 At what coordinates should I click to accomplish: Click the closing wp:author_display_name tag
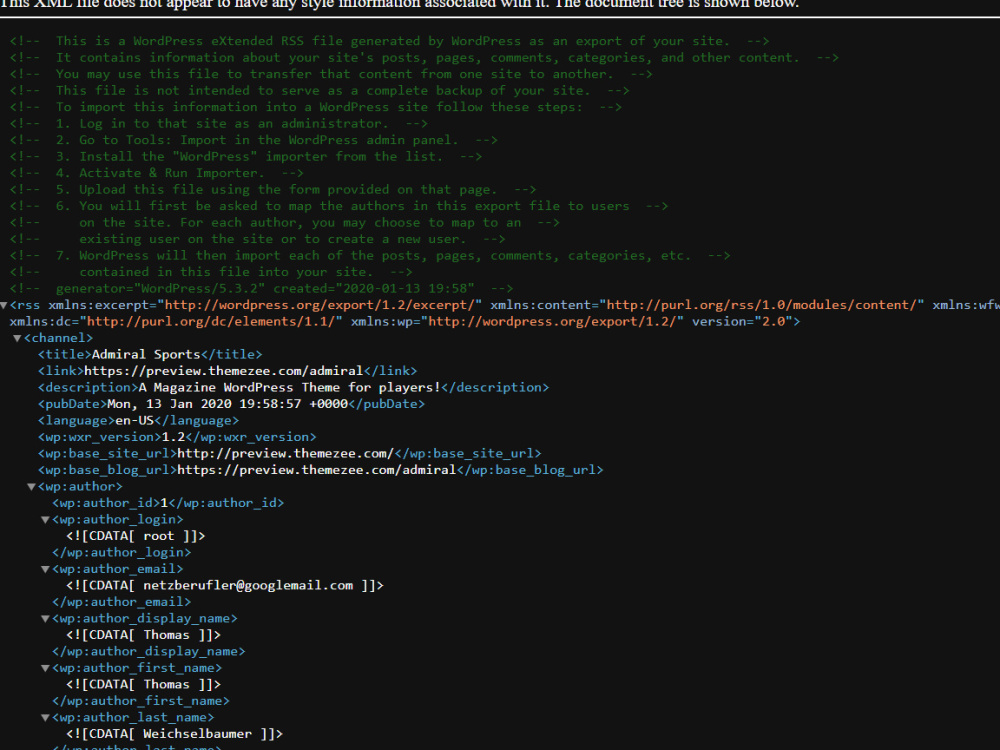tap(149, 652)
